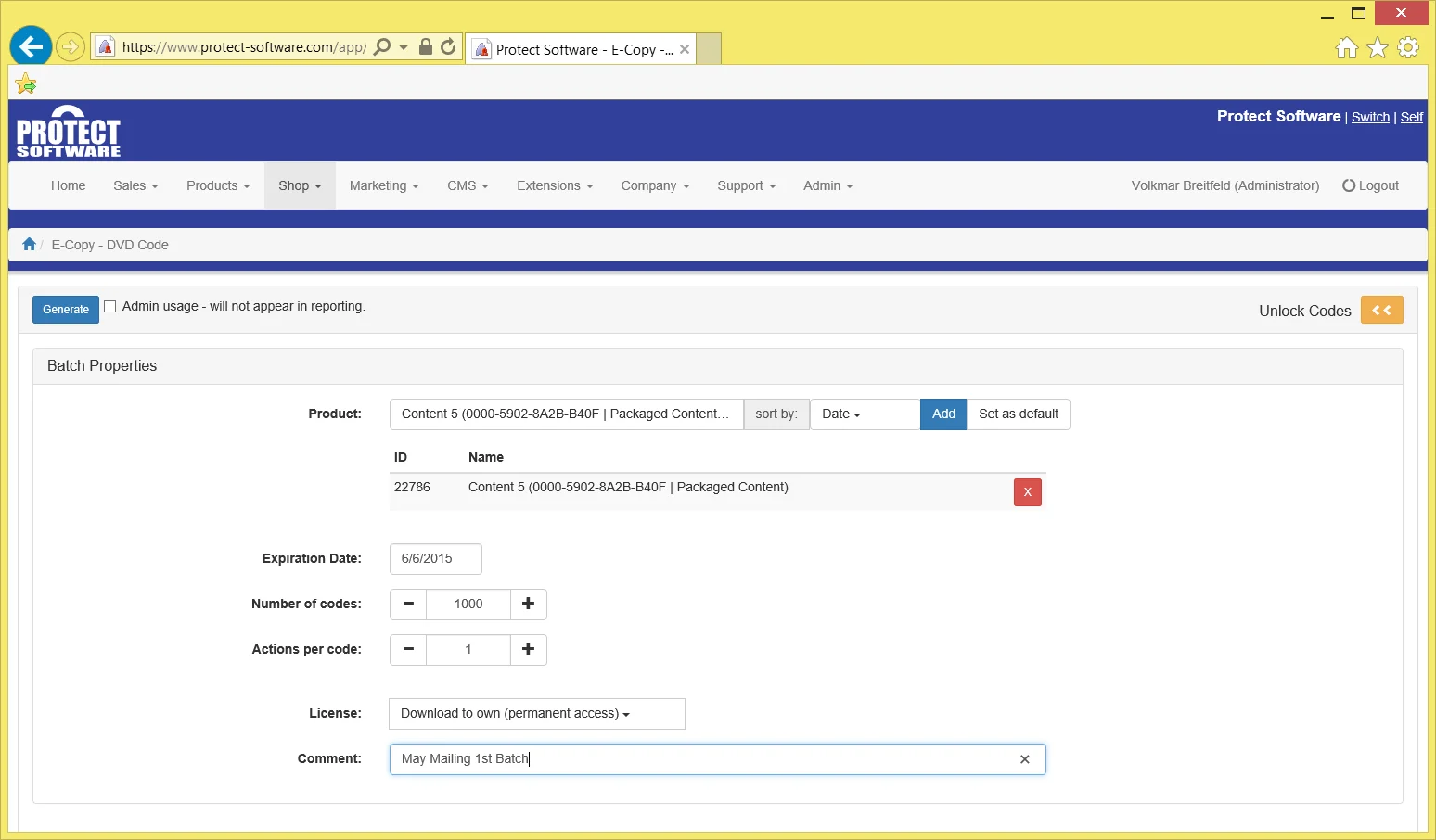Screen dimensions: 1436x840
Task: Open the Shop menu
Action: click(x=300, y=185)
